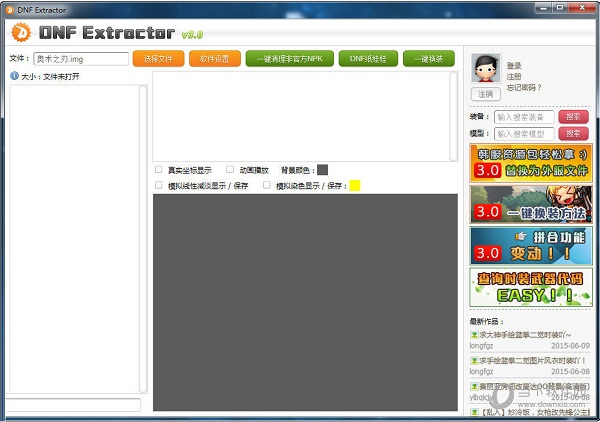Open the 忘记密码 link
Viewport: 600px width, 422px height.
pos(523,87)
